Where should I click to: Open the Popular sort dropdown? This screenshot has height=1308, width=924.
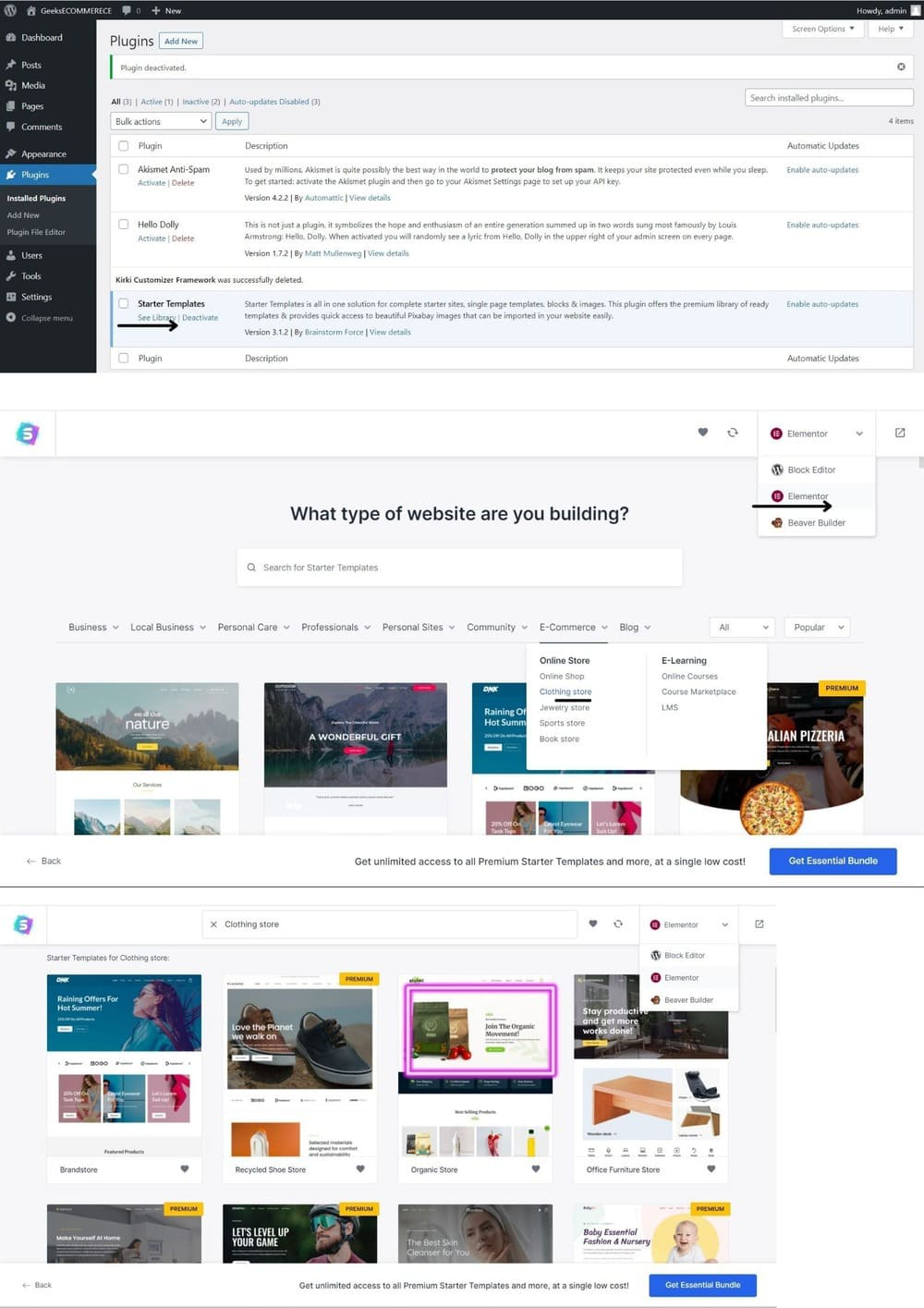(817, 627)
